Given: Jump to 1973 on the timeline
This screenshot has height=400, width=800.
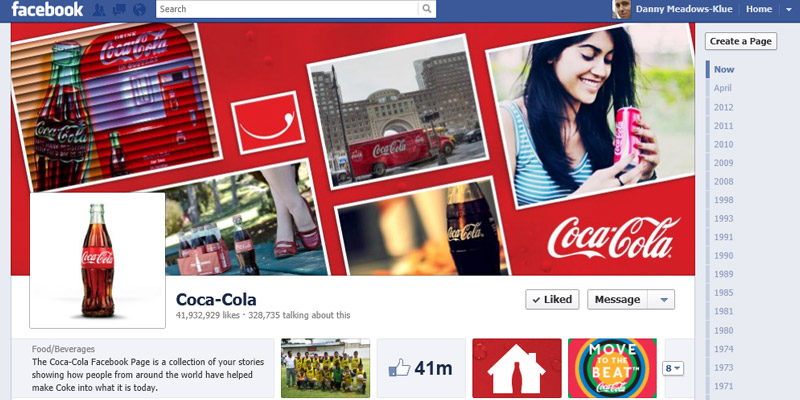Looking at the screenshot, I should (x=723, y=367).
